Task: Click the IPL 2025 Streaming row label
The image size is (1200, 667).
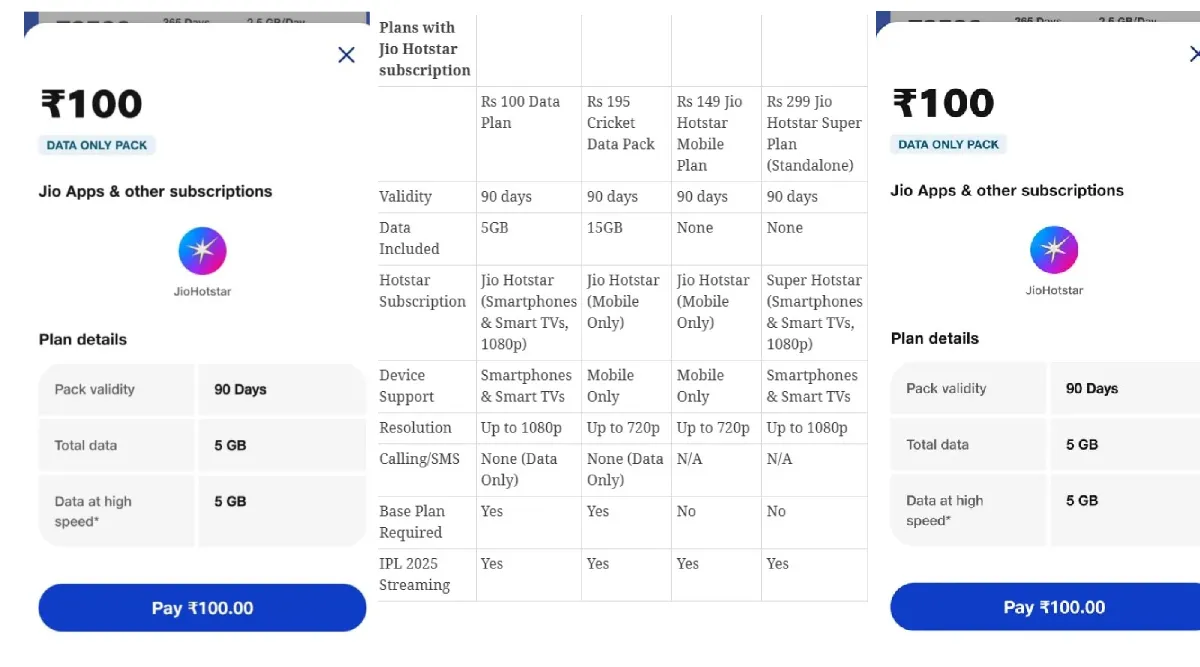Action: pos(414,574)
